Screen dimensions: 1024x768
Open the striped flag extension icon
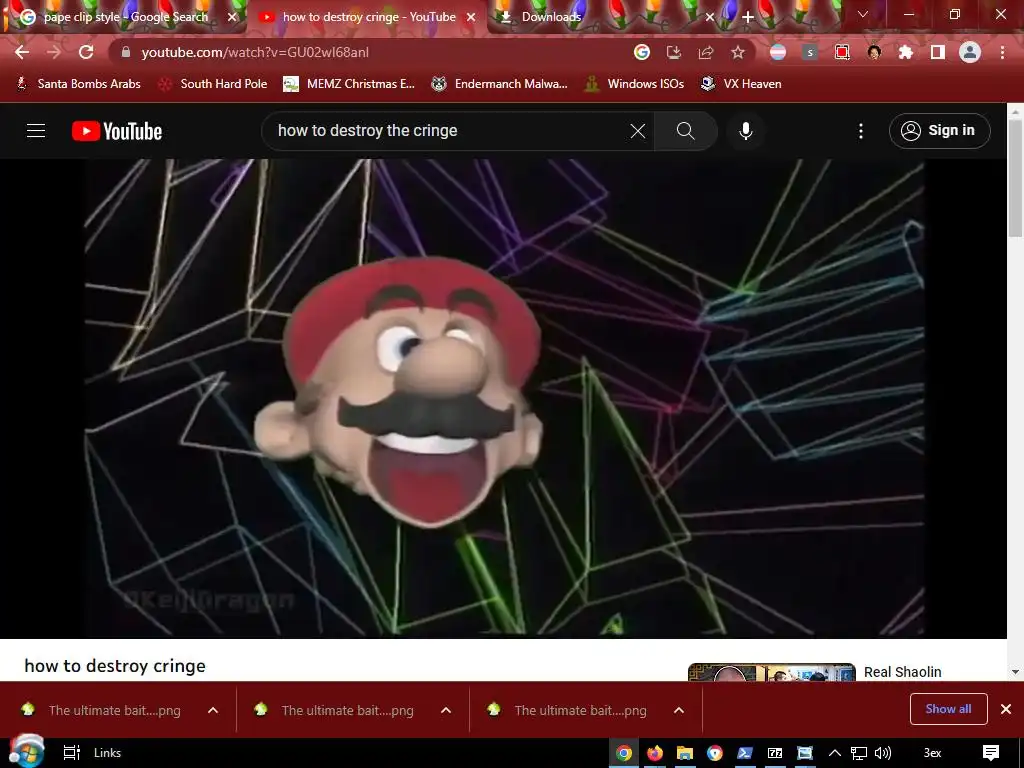pyautogui.click(x=778, y=52)
